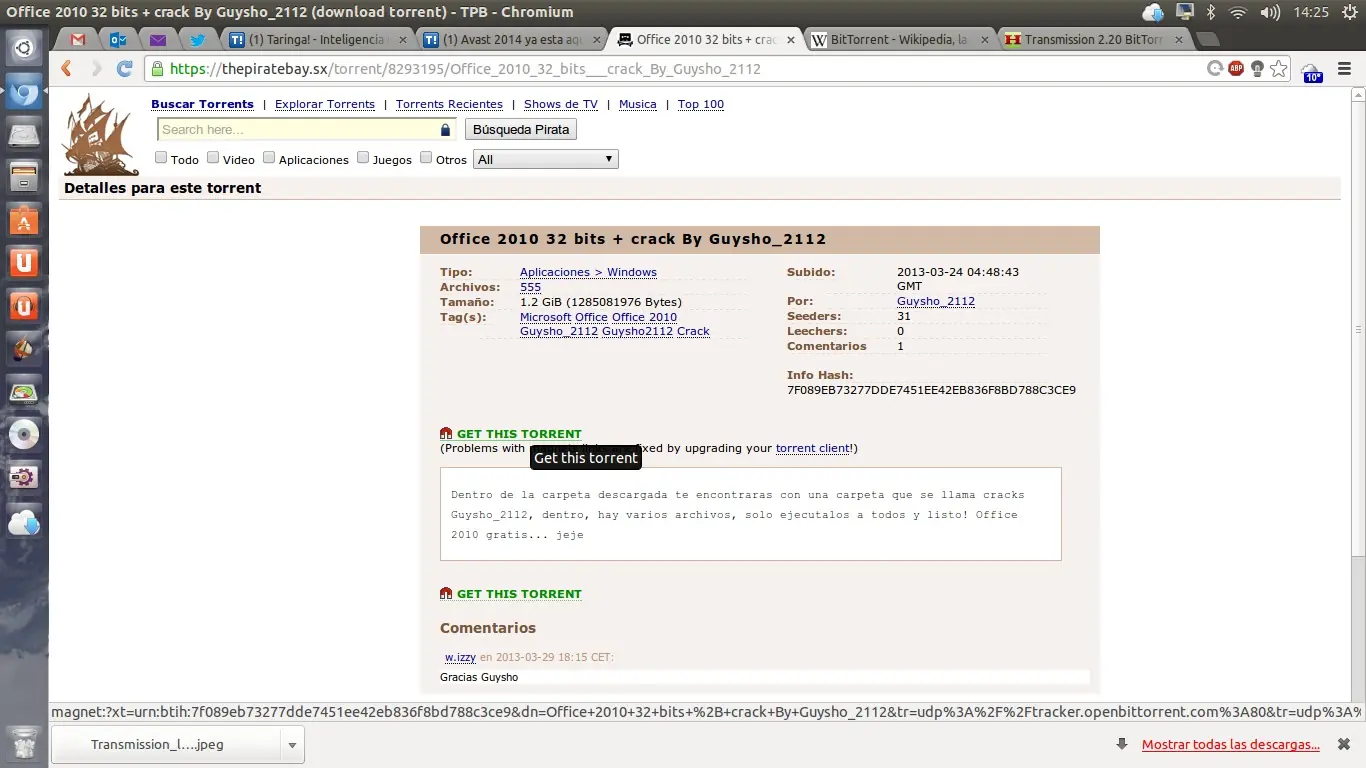Viewport: 1366px width, 768px height.
Task: Check the Todo checkbox
Action: click(x=161, y=158)
